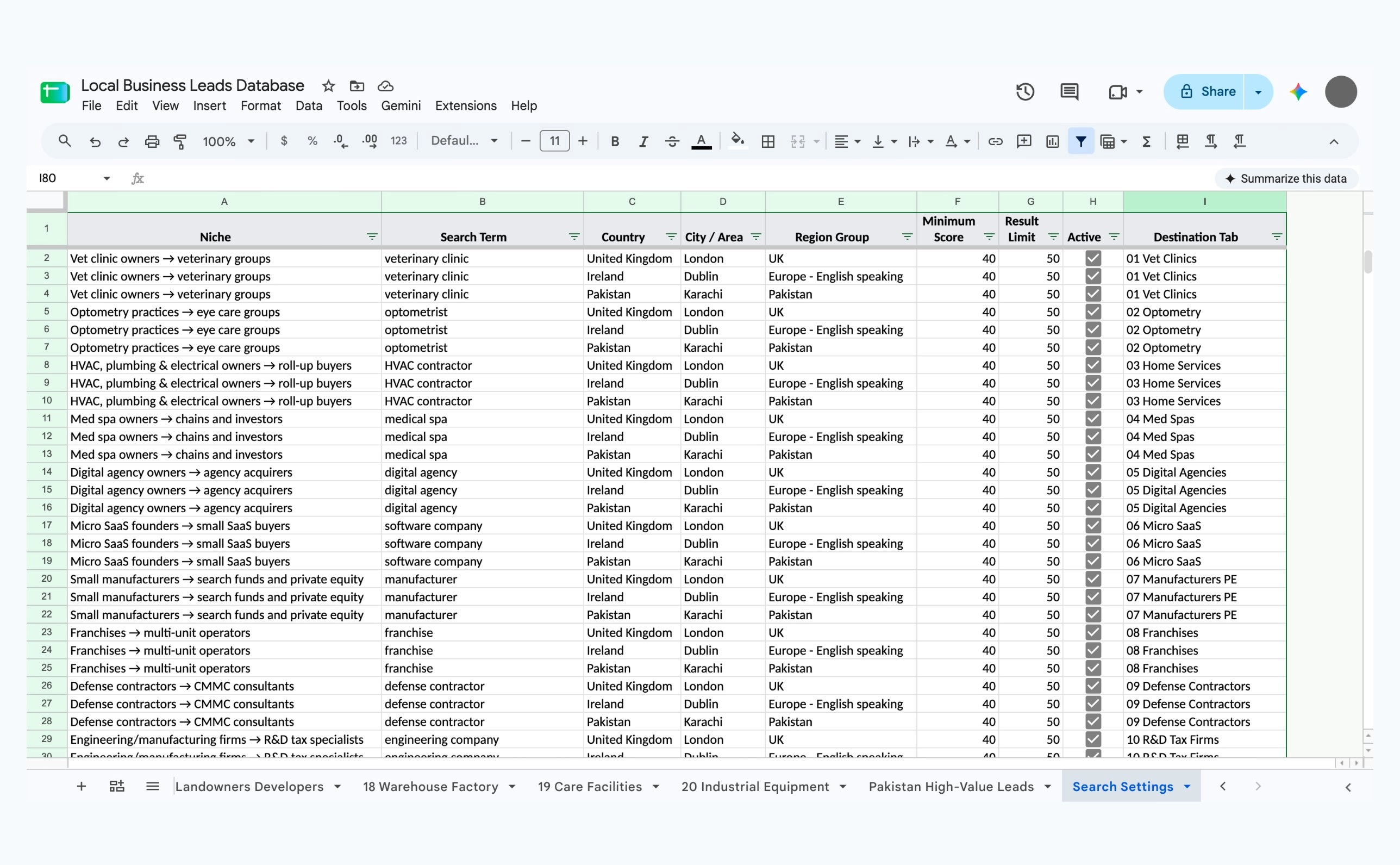The image size is (1400, 865).
Task: Open the Country column filter
Action: point(671,237)
